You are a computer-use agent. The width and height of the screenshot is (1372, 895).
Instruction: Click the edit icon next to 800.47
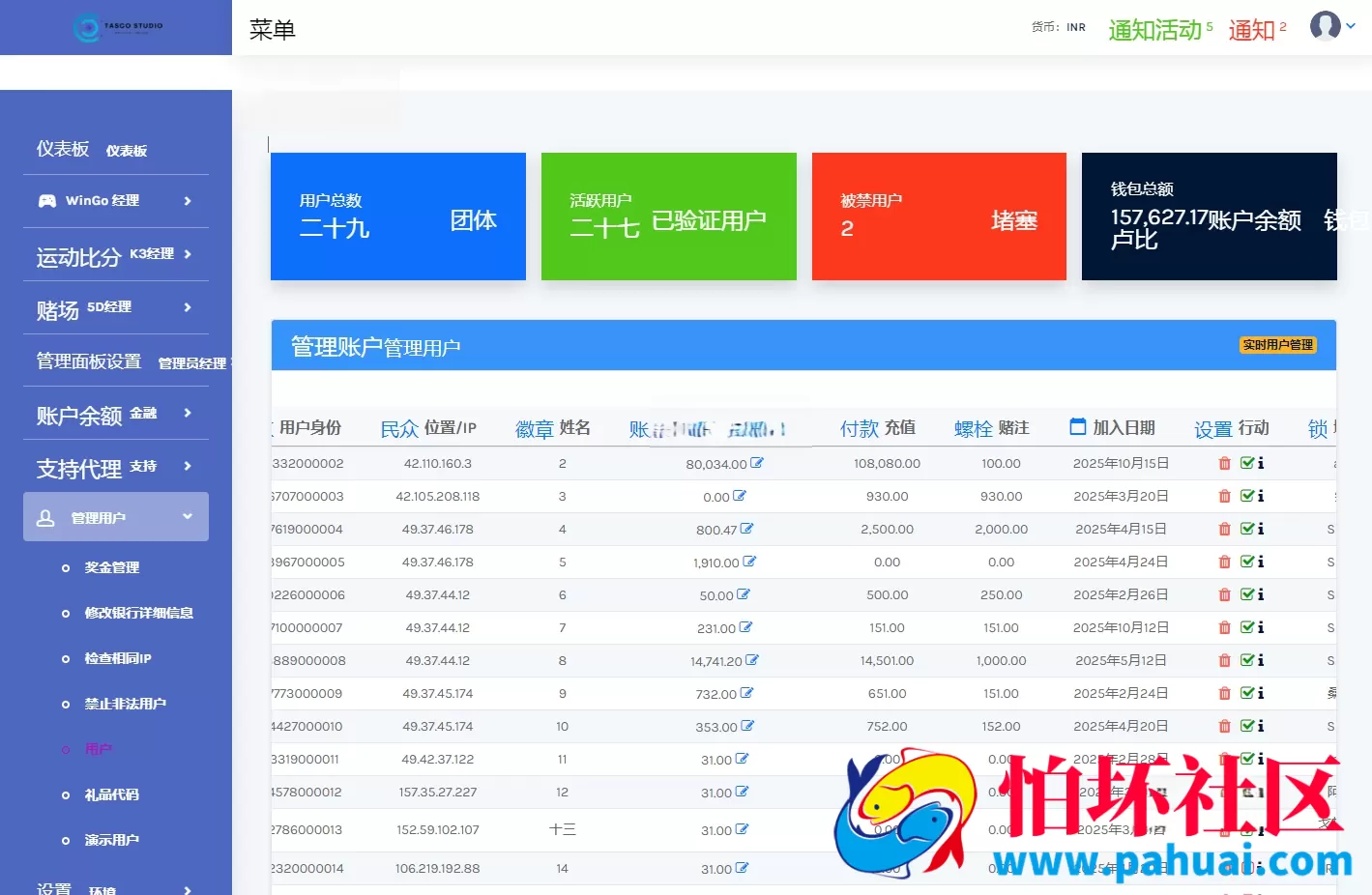pyautogui.click(x=747, y=529)
